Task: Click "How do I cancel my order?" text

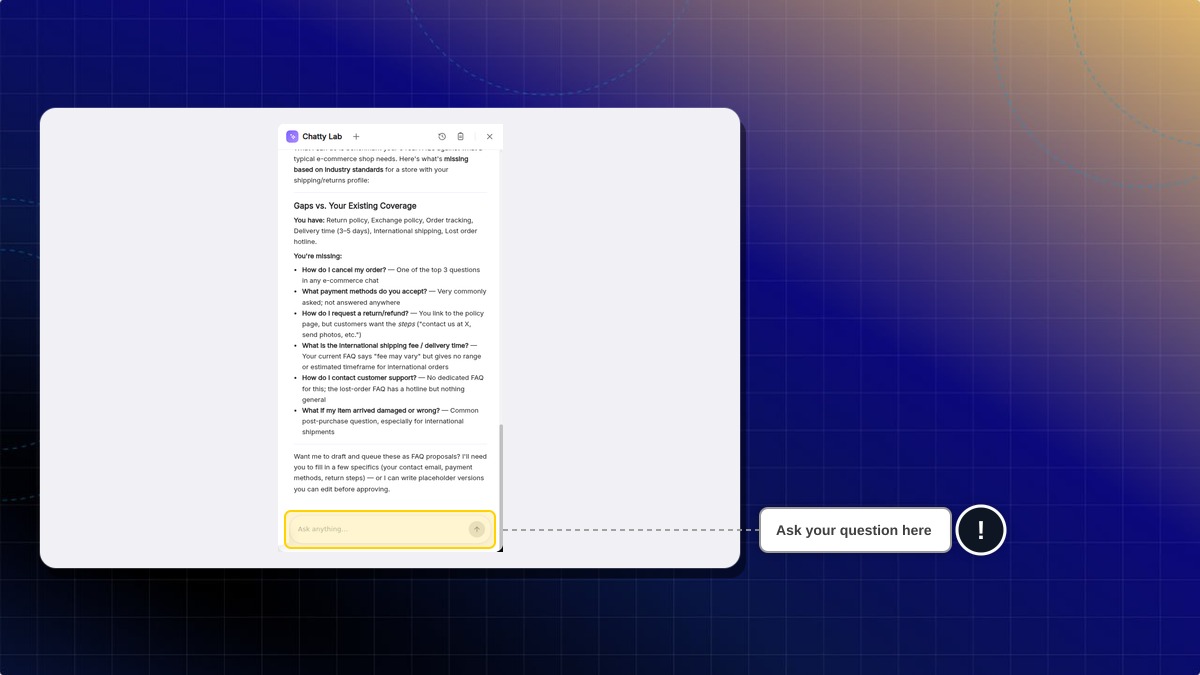Action: 344,270
